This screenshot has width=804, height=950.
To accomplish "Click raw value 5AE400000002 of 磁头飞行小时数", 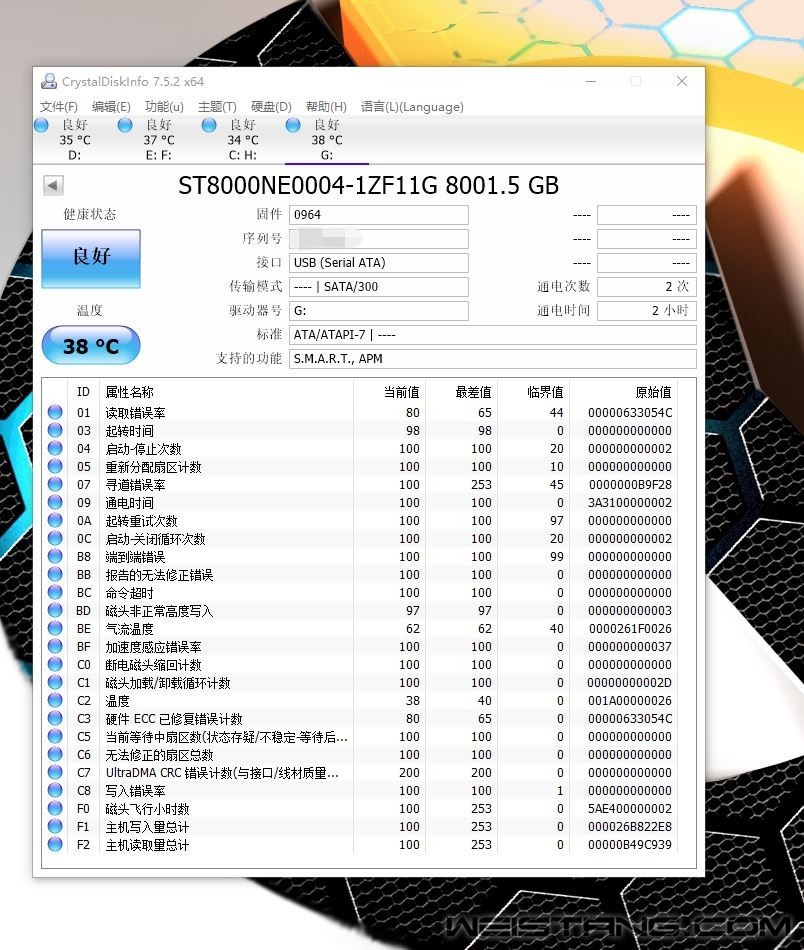I will (630, 808).
